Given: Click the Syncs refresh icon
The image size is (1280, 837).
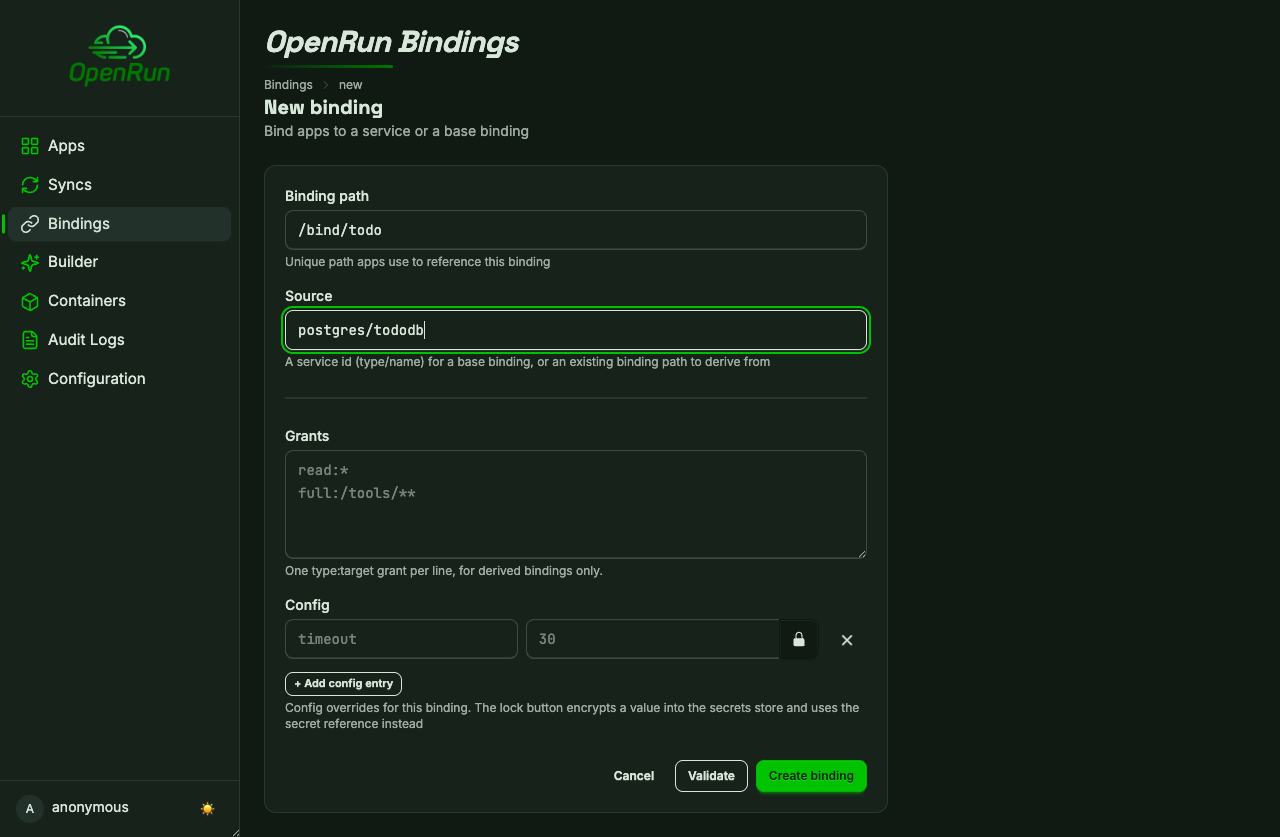Looking at the screenshot, I should pos(30,185).
